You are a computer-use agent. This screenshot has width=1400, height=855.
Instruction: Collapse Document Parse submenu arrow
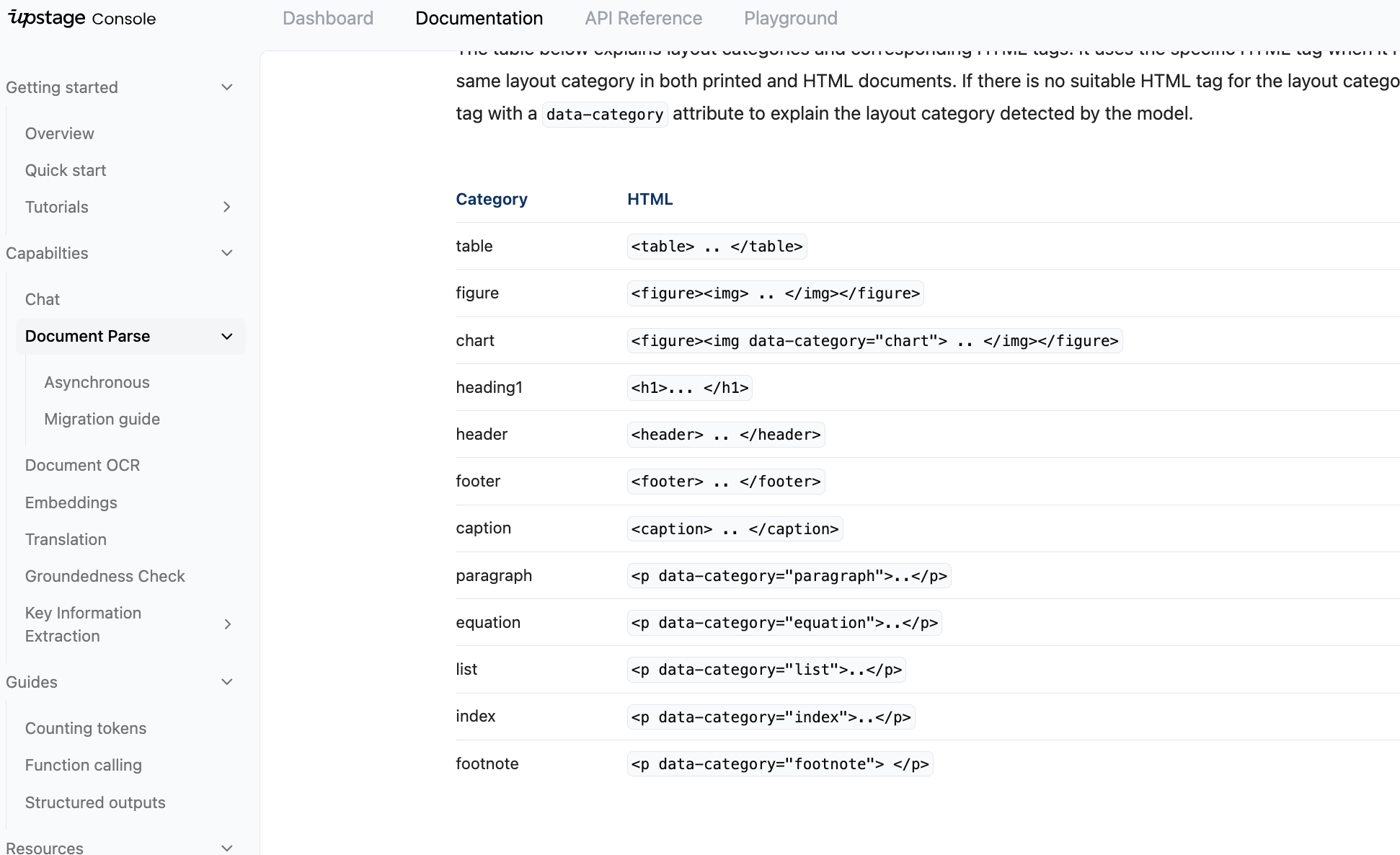coord(226,337)
